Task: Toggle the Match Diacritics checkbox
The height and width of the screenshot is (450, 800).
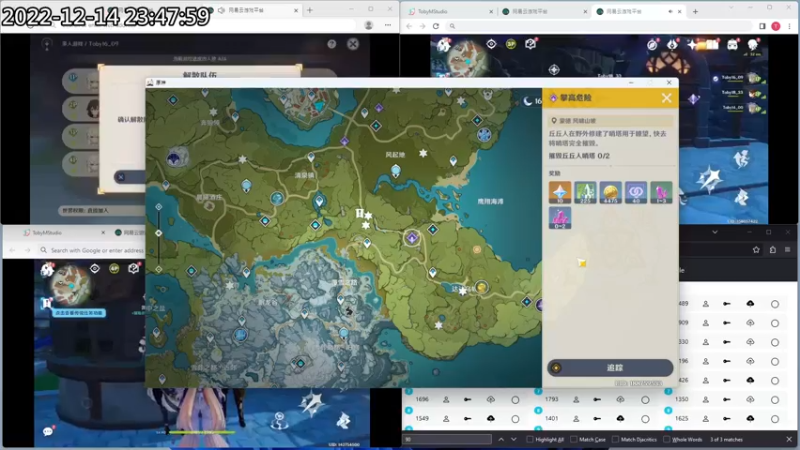Action: coord(615,439)
